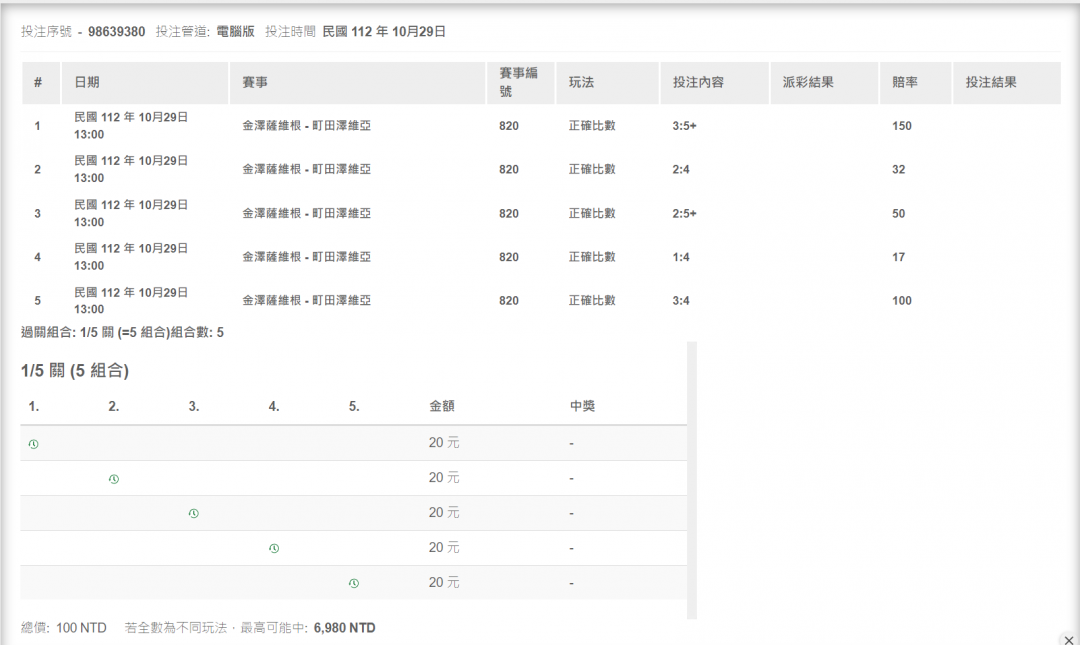Click match name 金澤薩維根 - 町田澤維亞 in row 1
The height and width of the screenshot is (645, 1080).
click(x=307, y=126)
